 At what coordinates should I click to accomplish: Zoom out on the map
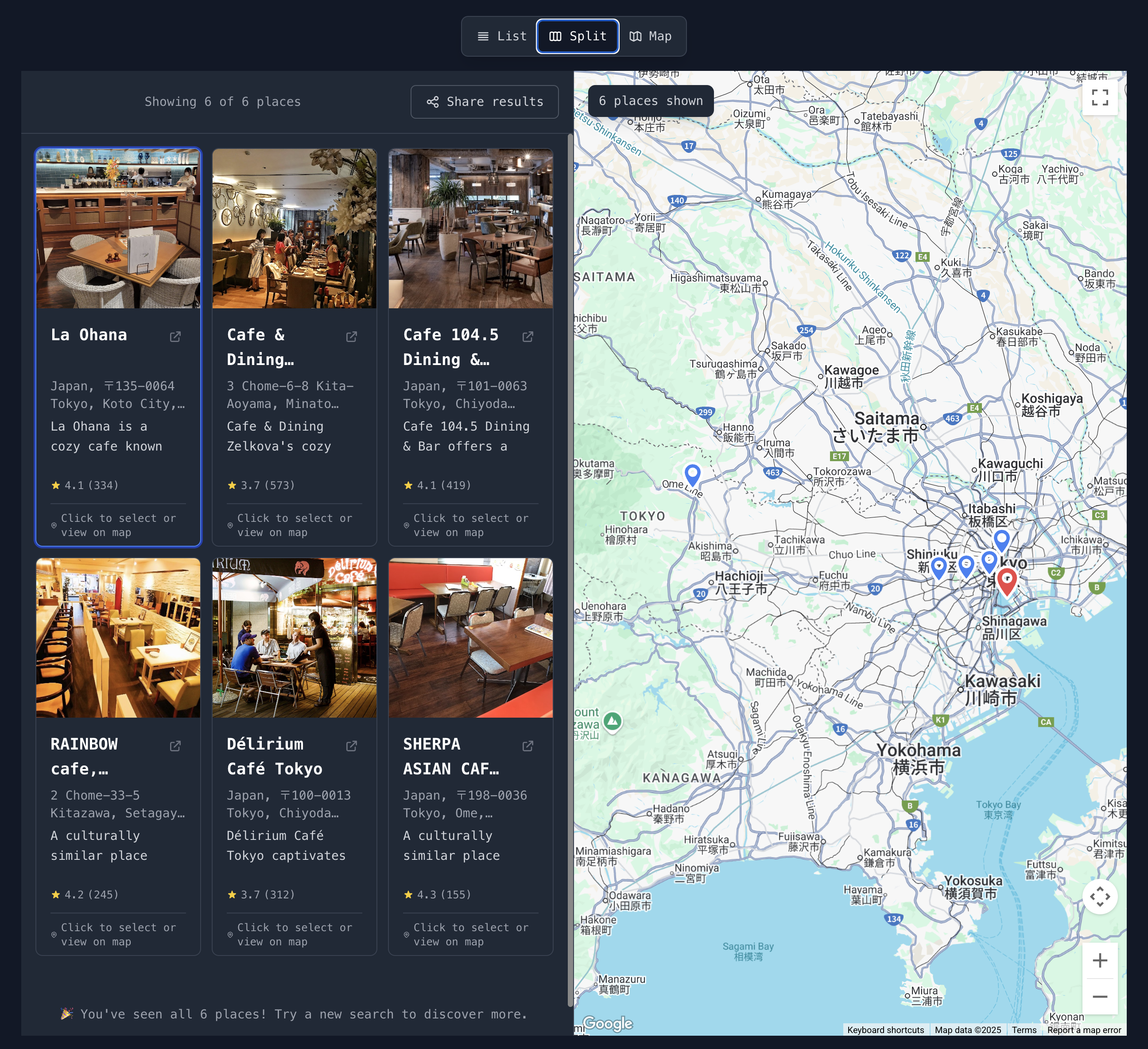[1100, 996]
